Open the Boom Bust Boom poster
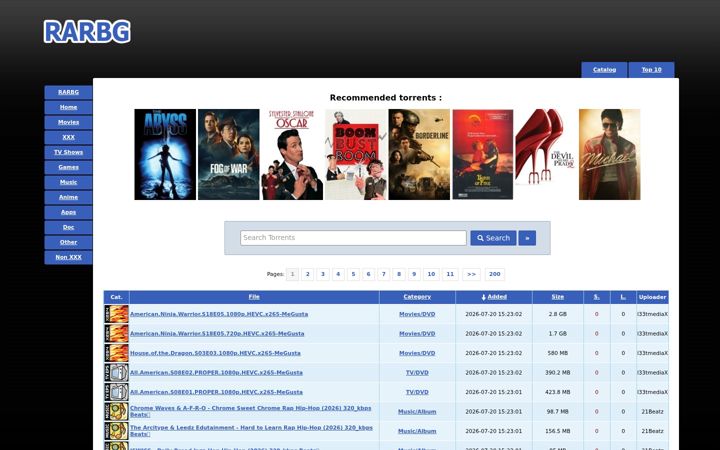720x450 pixels. (356, 154)
